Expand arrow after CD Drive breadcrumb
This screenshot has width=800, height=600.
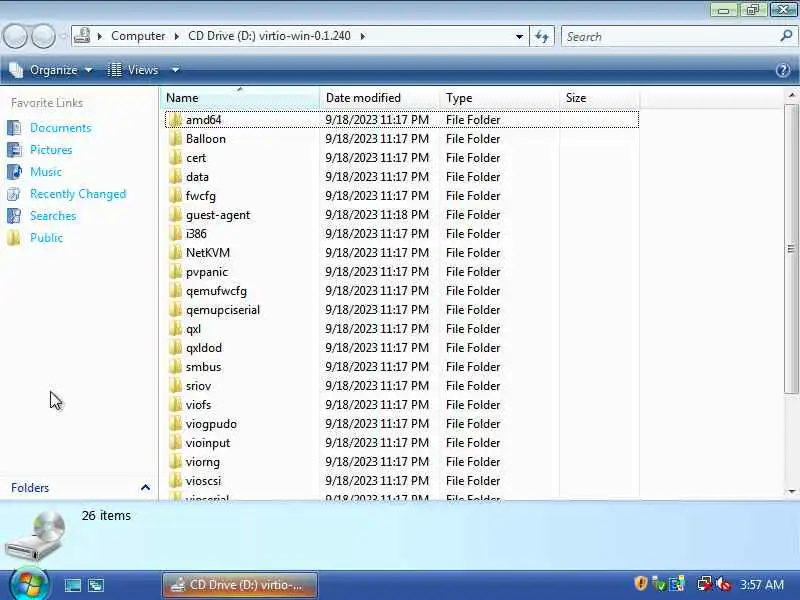click(x=363, y=36)
